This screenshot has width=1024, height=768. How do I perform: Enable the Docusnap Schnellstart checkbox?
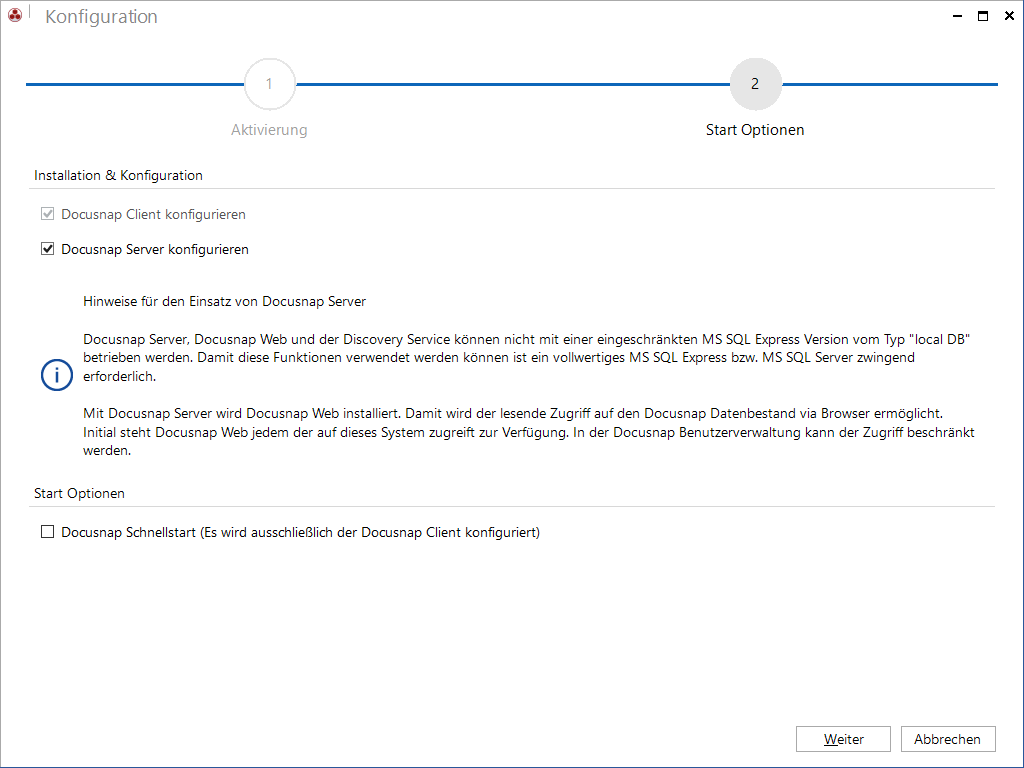[48, 532]
